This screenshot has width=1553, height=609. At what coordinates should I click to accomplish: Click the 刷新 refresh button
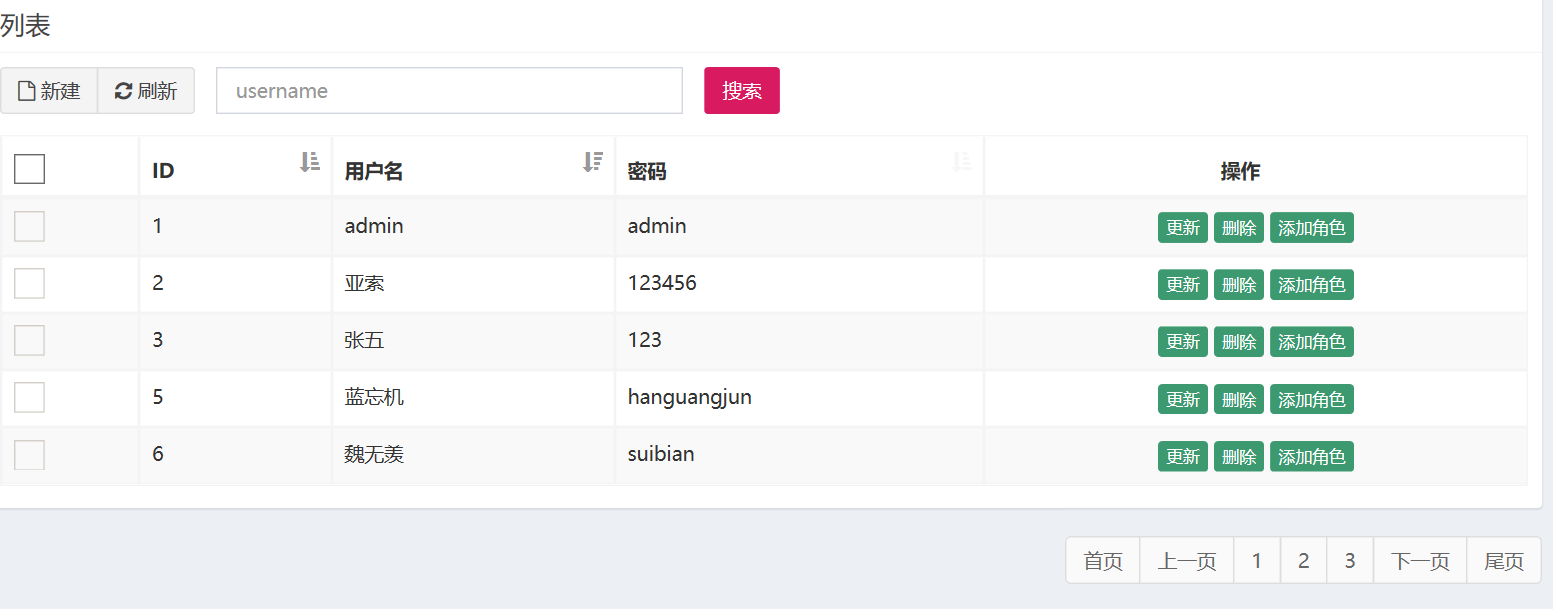[146, 91]
